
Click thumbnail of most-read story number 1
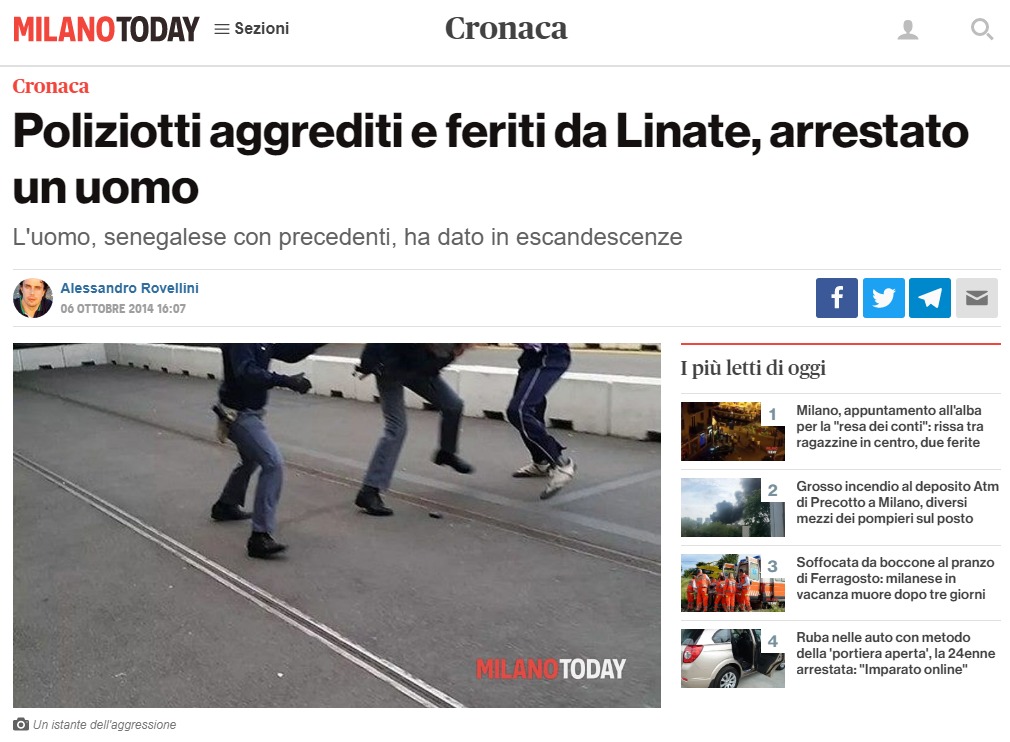(x=732, y=431)
